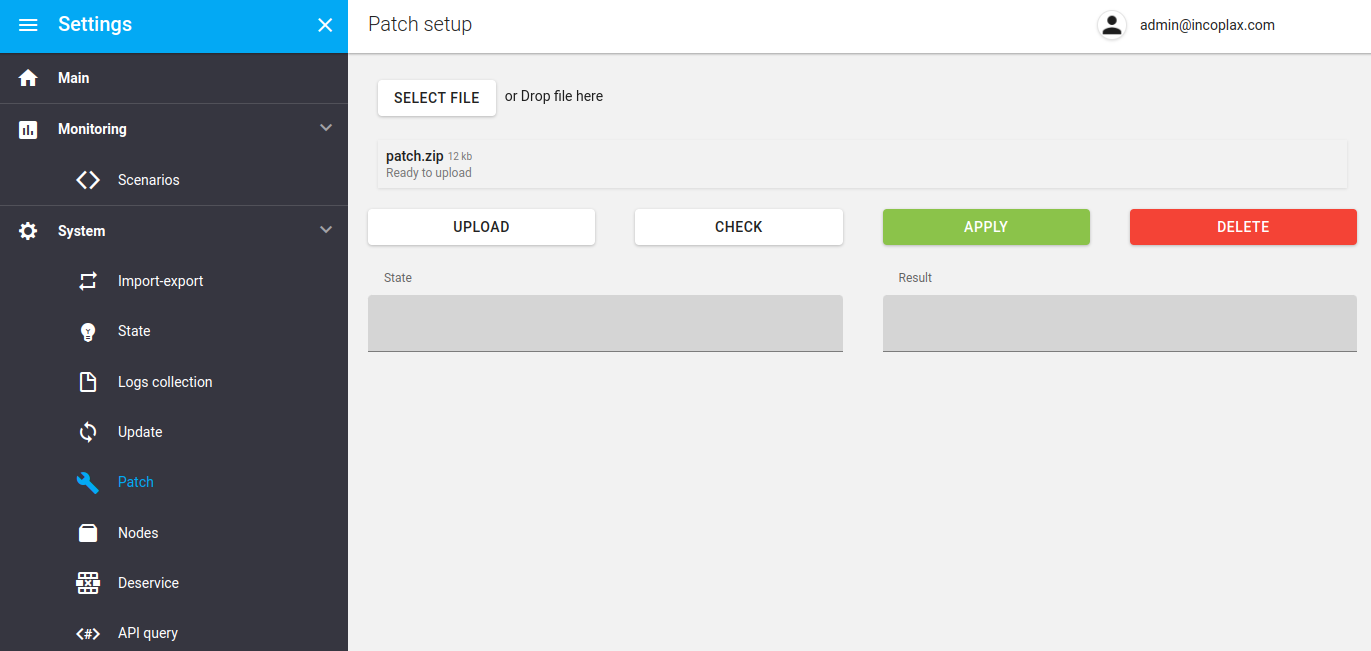
Task: Click admin@incoplax.com account name
Action: (1207, 25)
